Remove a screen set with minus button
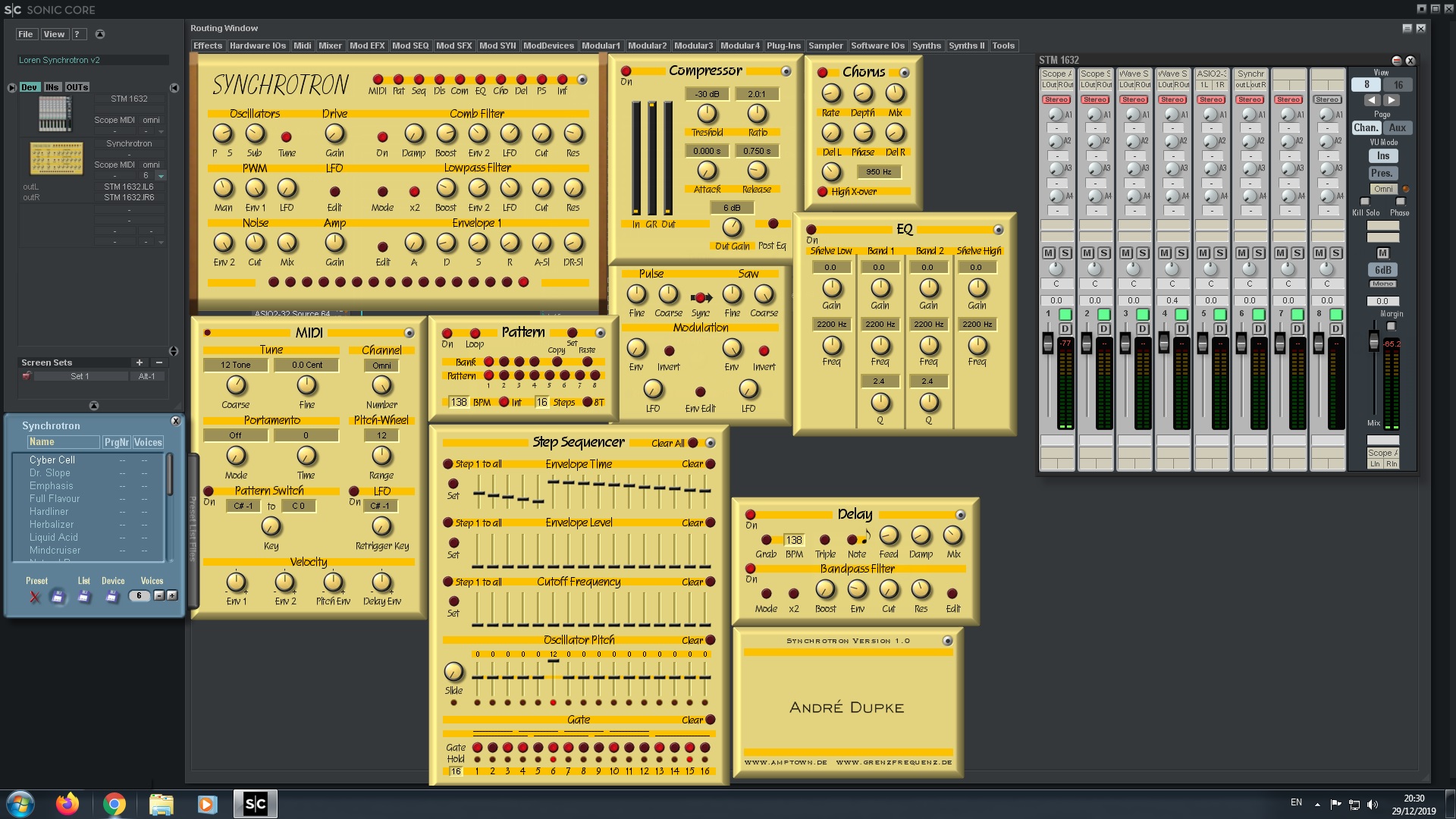Image resolution: width=1456 pixels, height=819 pixels. [x=158, y=362]
